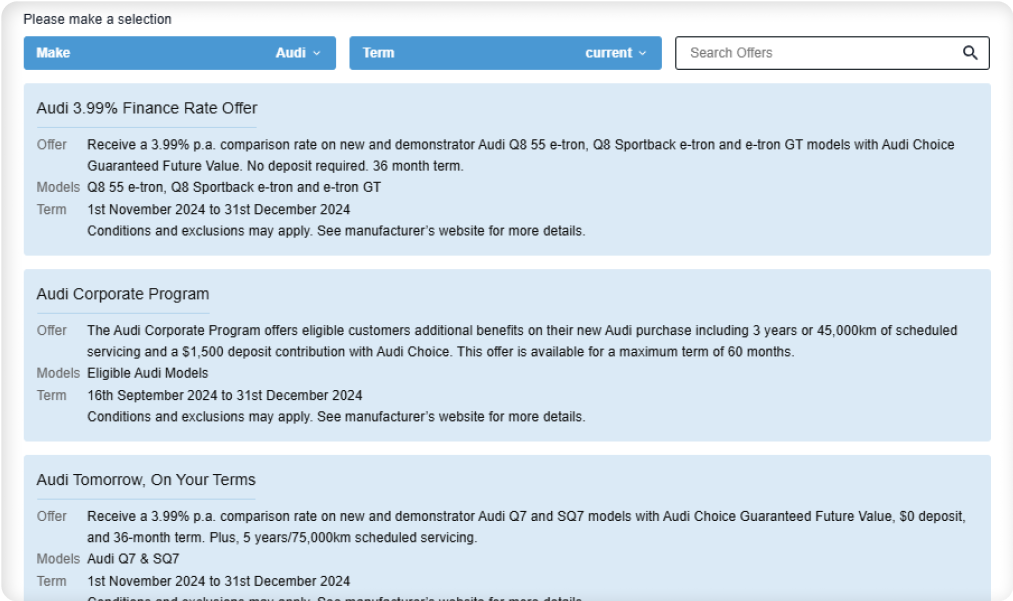Click 'Models' label in Finance Rate Offer card
The height and width of the screenshot is (601, 1013).
pos(58,187)
